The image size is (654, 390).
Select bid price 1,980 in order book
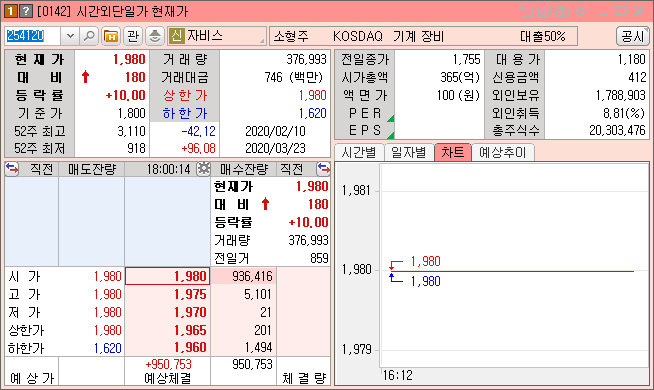[167, 276]
